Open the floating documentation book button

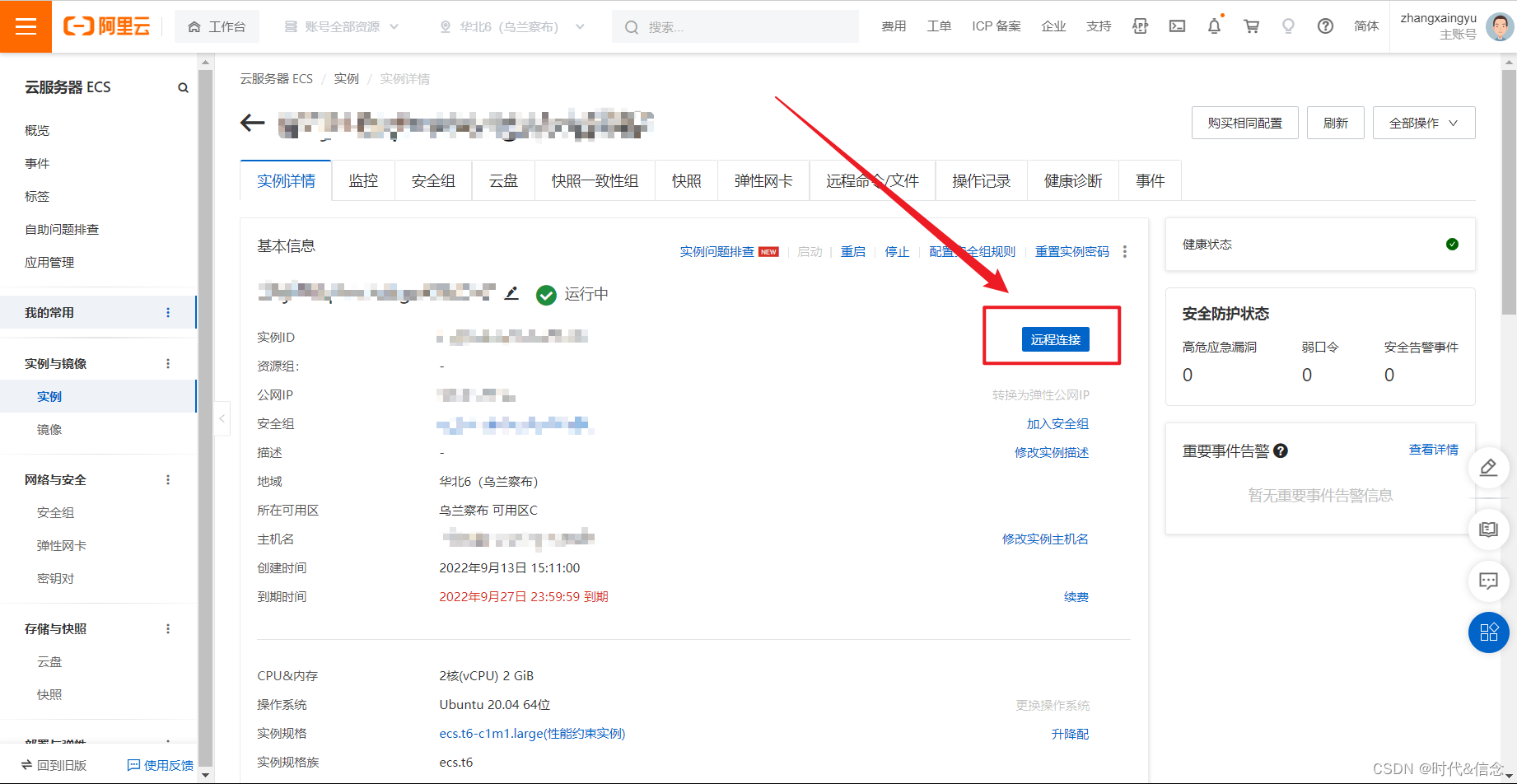tap(1488, 529)
